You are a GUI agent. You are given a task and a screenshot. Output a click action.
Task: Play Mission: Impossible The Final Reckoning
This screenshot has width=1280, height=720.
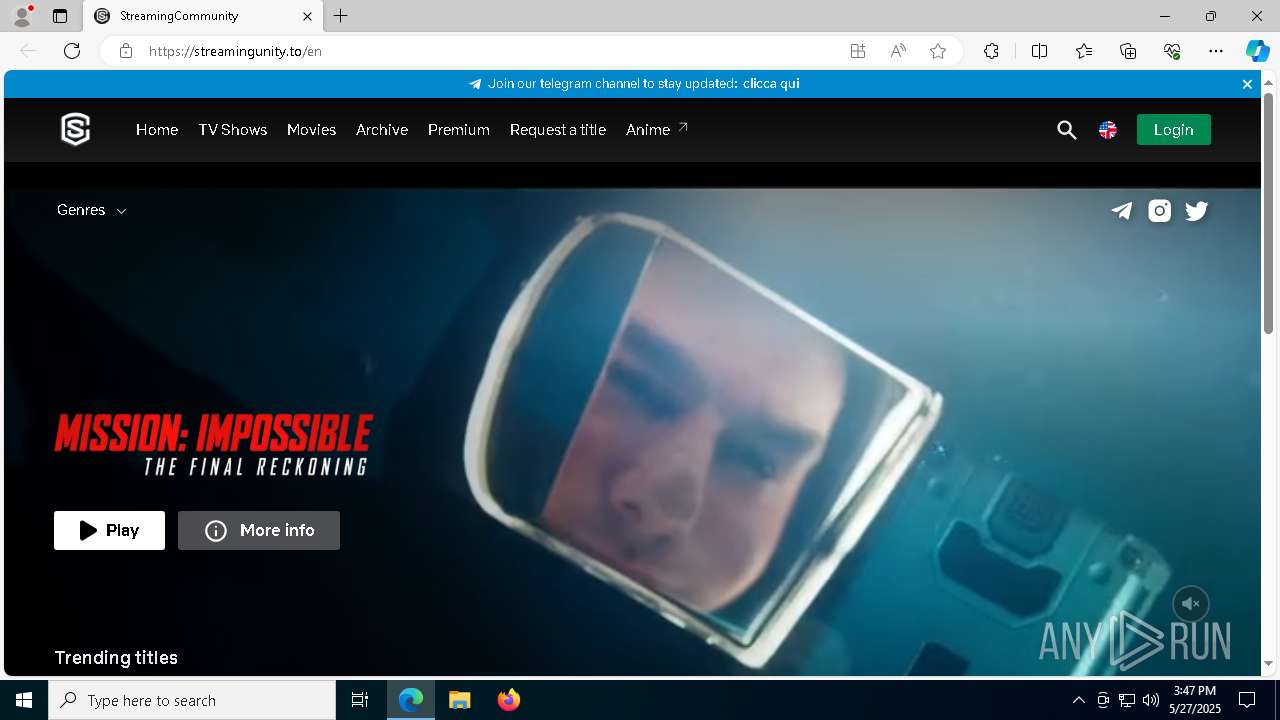(x=109, y=530)
